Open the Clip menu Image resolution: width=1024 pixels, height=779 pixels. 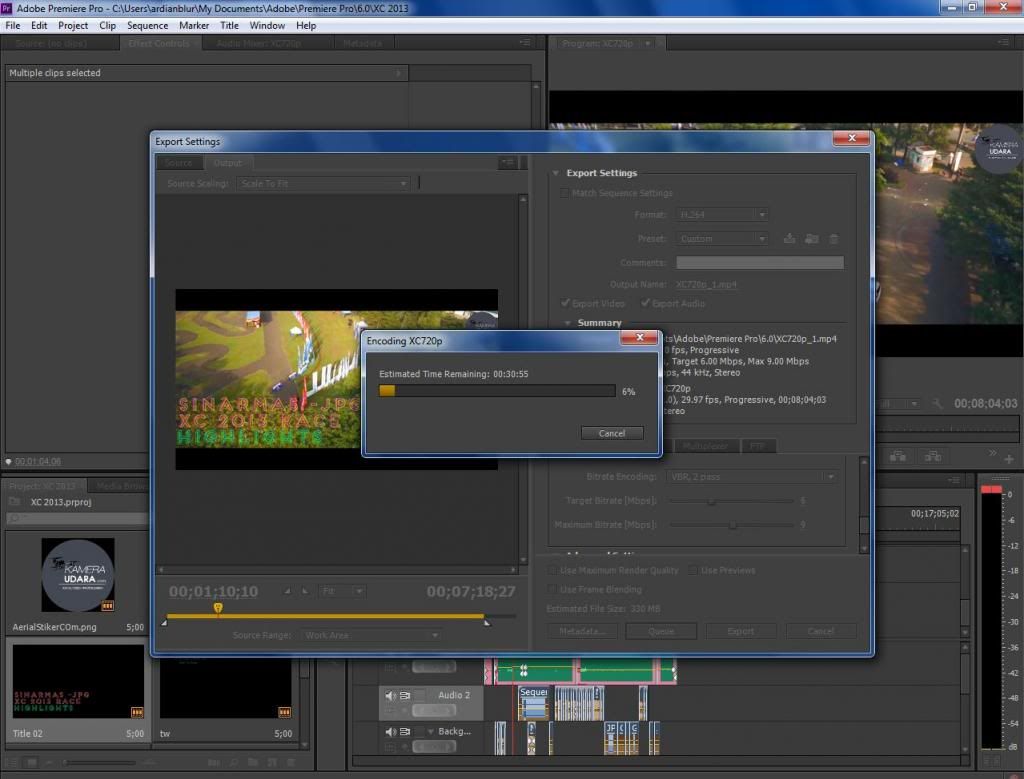tap(108, 25)
